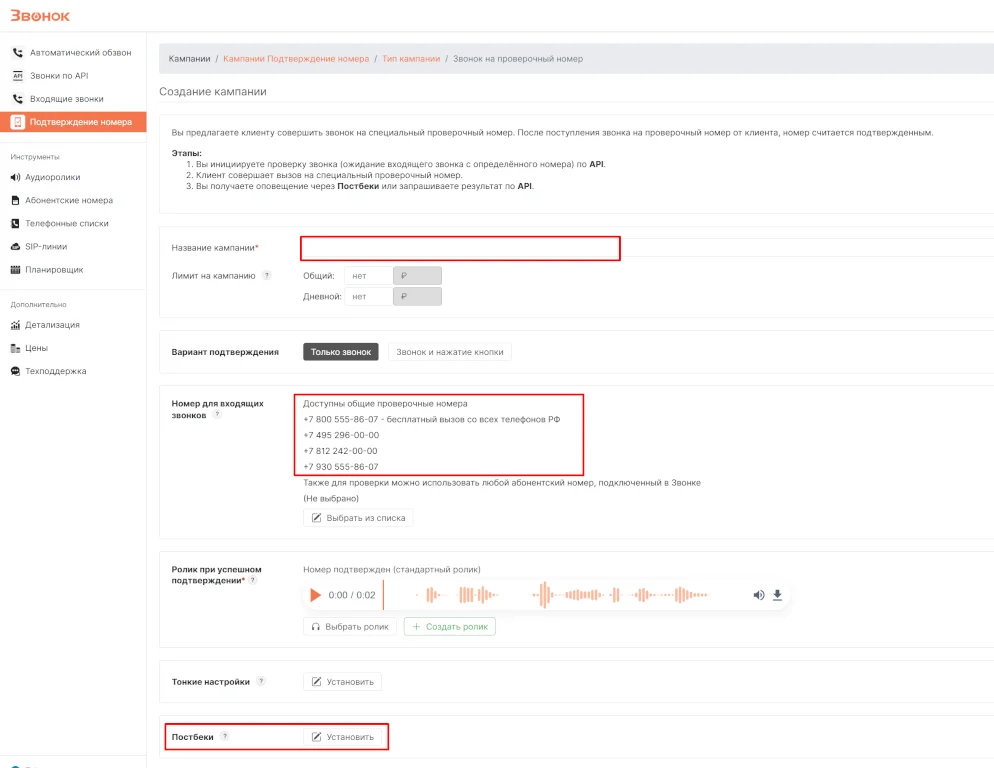Screen dimensions: 994x768
Task: Open Автоматический обзвон menu item
Action: (80, 52)
